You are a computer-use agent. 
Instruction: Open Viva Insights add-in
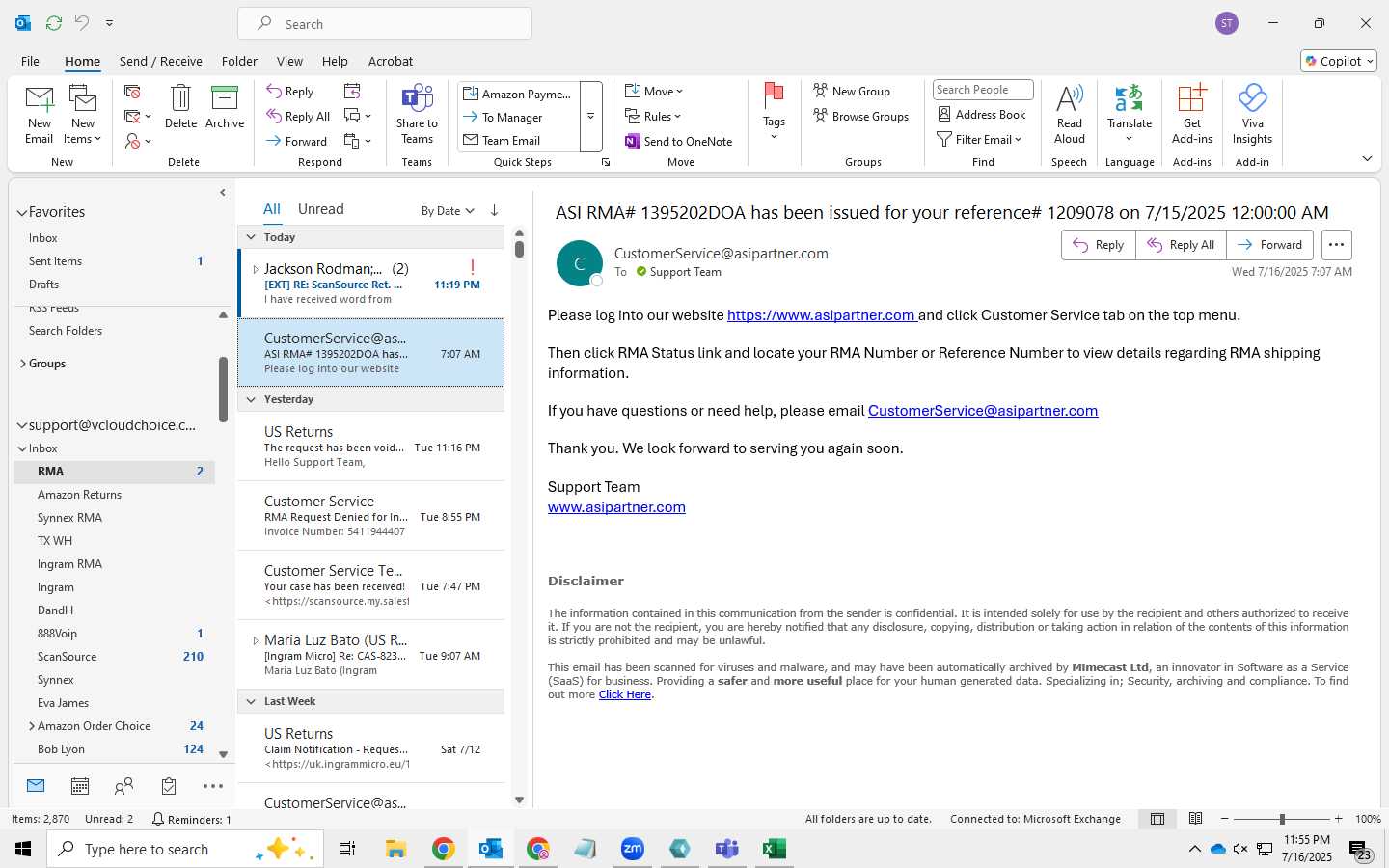(1252, 114)
